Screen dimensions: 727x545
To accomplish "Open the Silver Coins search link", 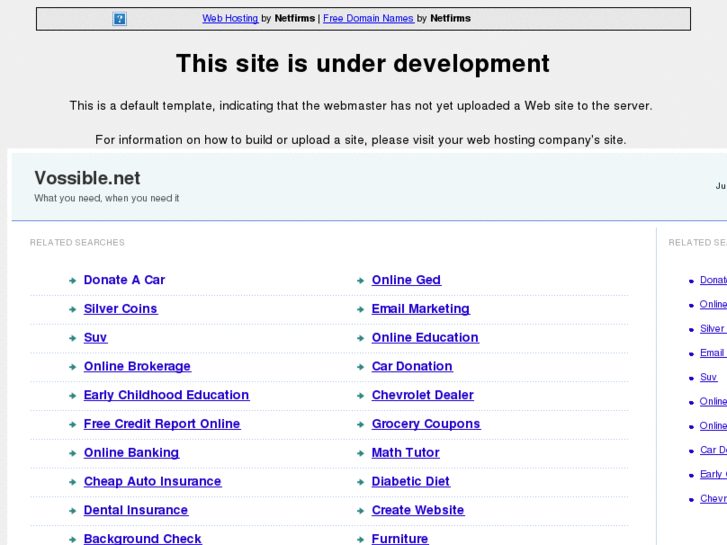I will (x=121, y=308).
